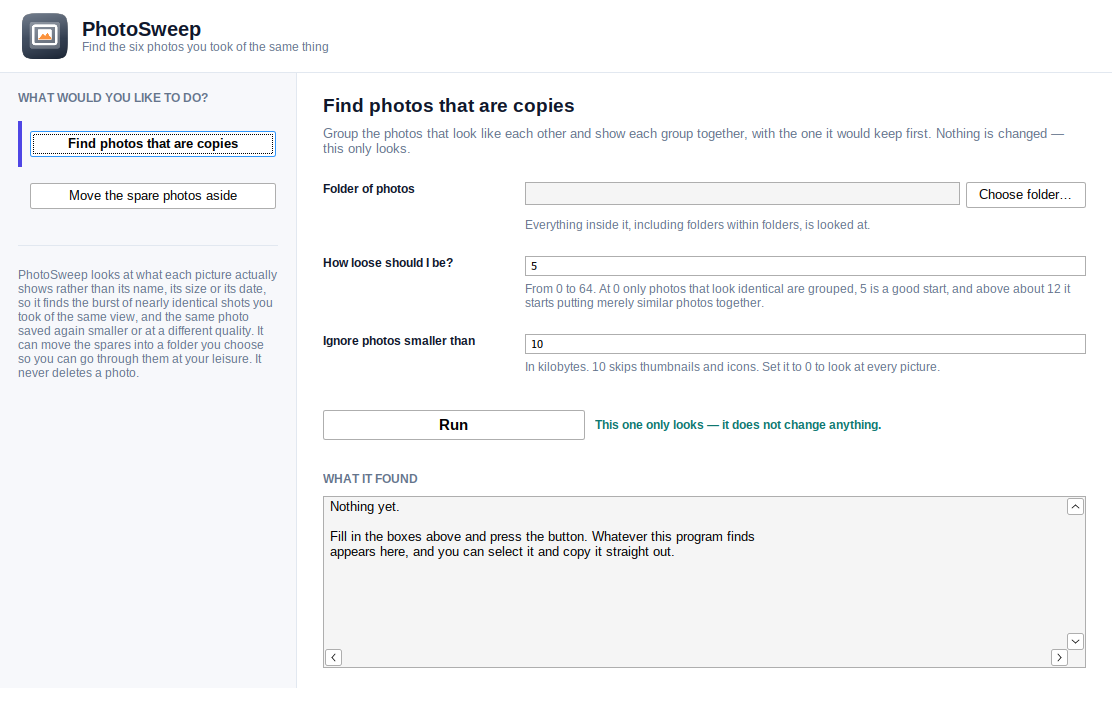Click the 'Nothing yet.' text in results
Viewport: 1112px width, 726px height.
pyautogui.click(x=365, y=506)
